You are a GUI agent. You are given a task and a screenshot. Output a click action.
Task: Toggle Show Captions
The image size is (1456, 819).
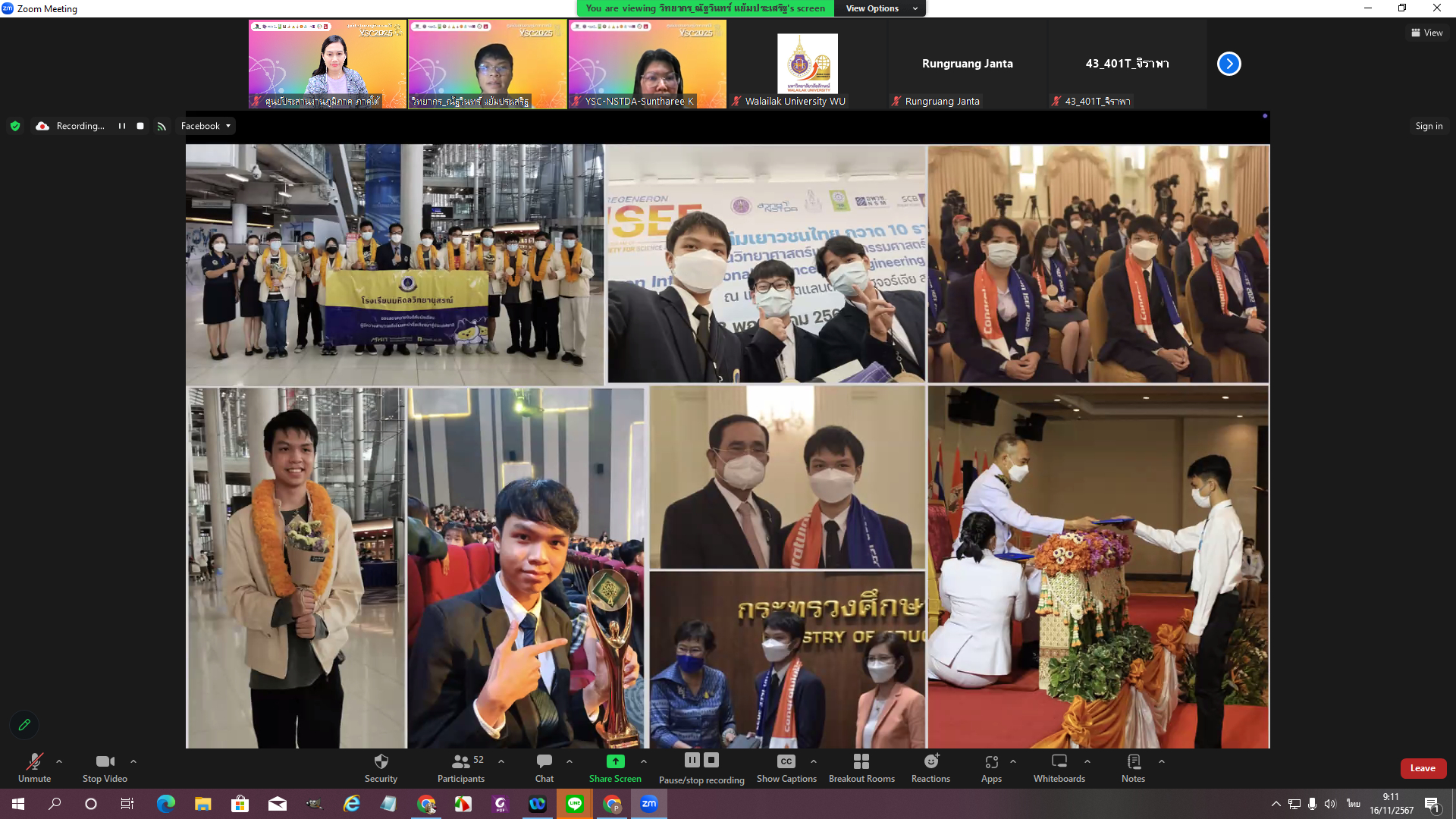point(786,761)
